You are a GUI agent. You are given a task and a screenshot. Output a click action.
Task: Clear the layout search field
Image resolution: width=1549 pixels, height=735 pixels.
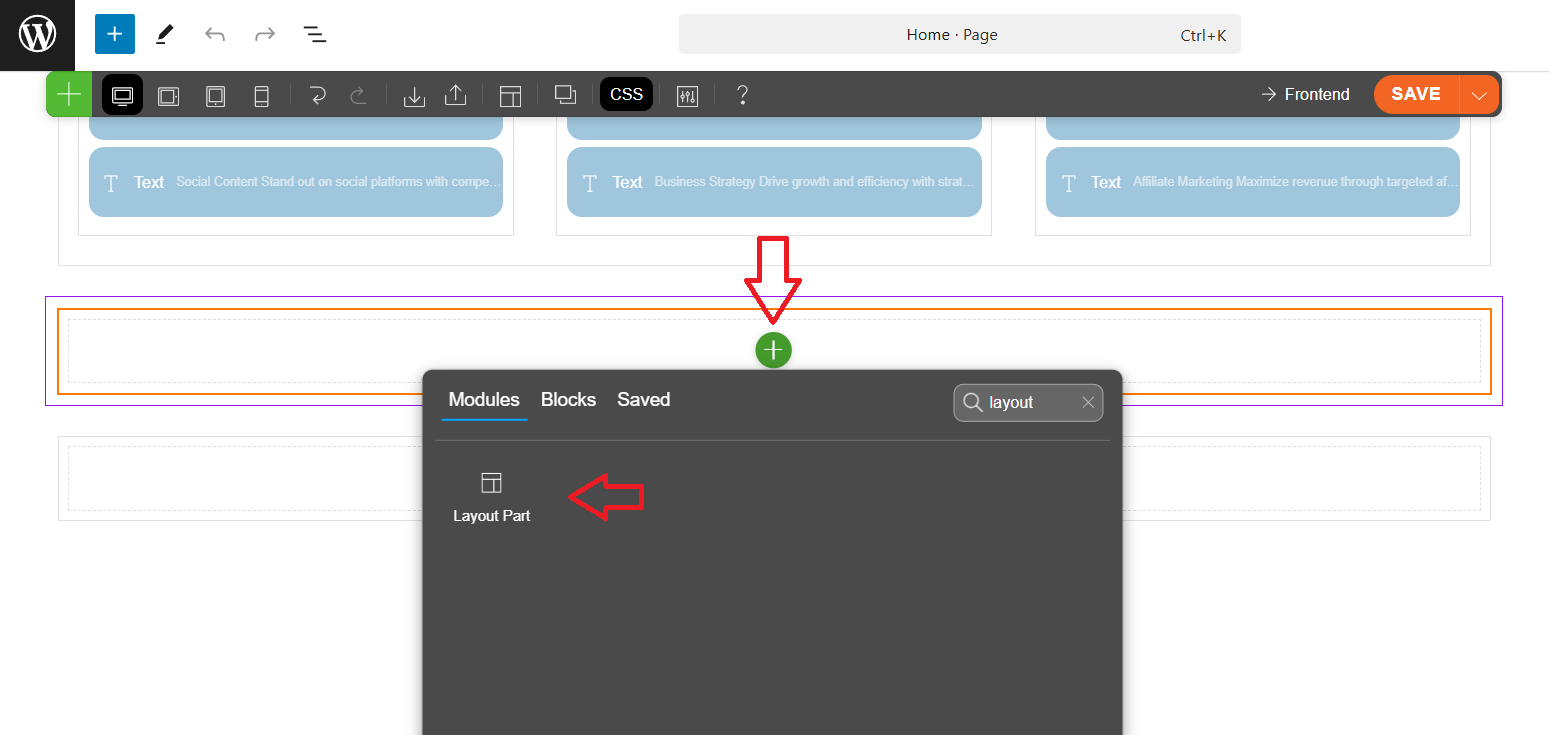click(1088, 403)
